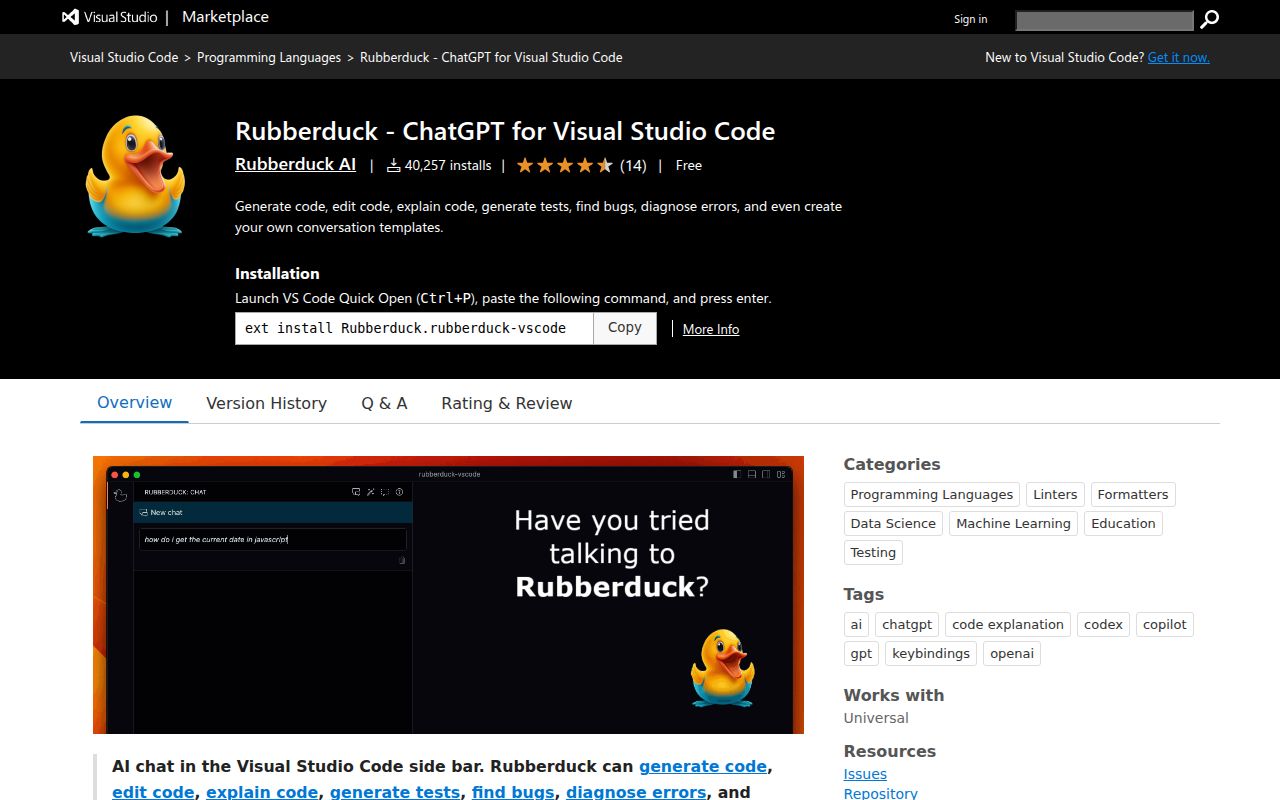Viewport: 1280px width, 800px height.
Task: Copy the install command
Action: point(625,328)
